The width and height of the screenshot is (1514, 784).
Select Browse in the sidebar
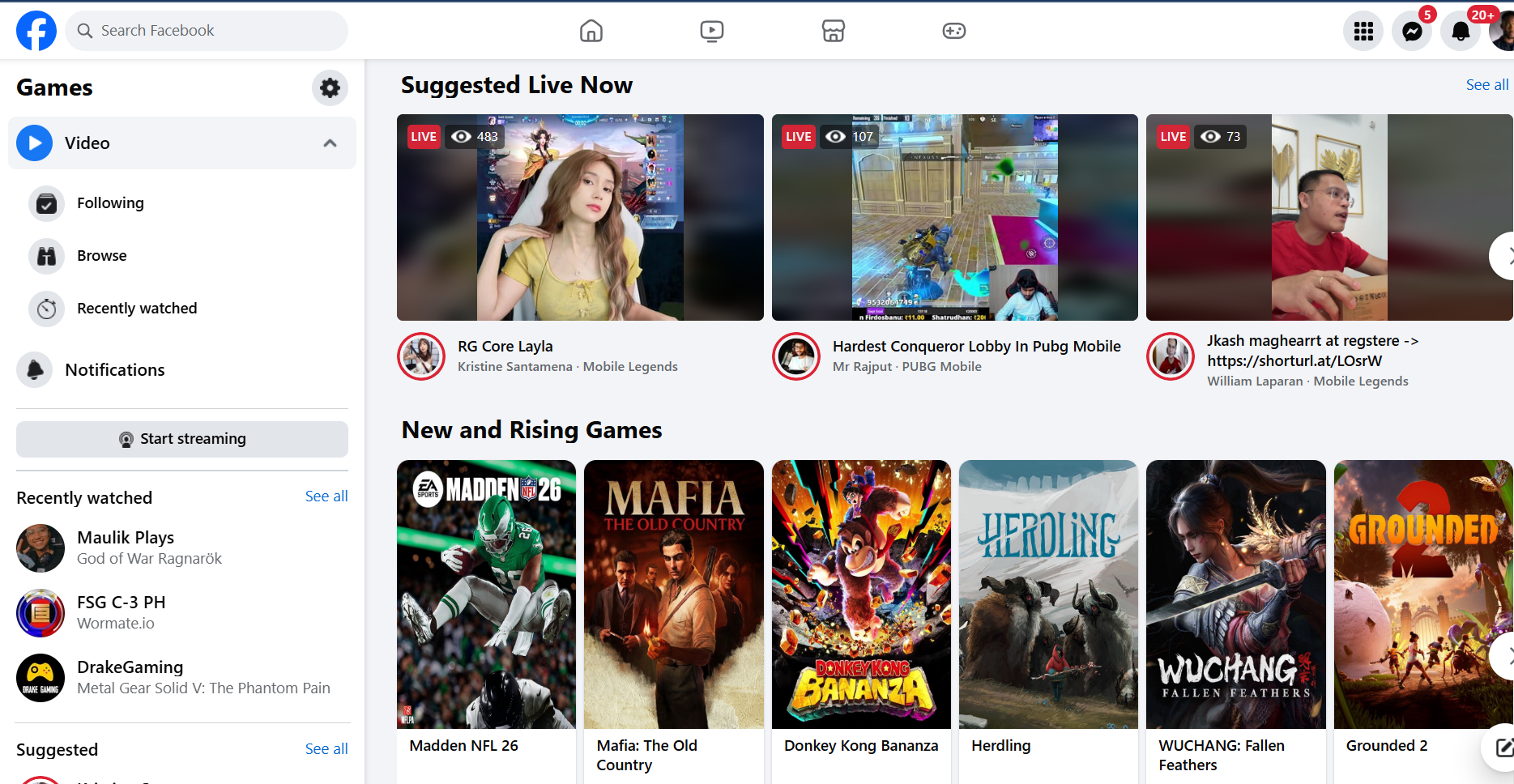pos(182,256)
